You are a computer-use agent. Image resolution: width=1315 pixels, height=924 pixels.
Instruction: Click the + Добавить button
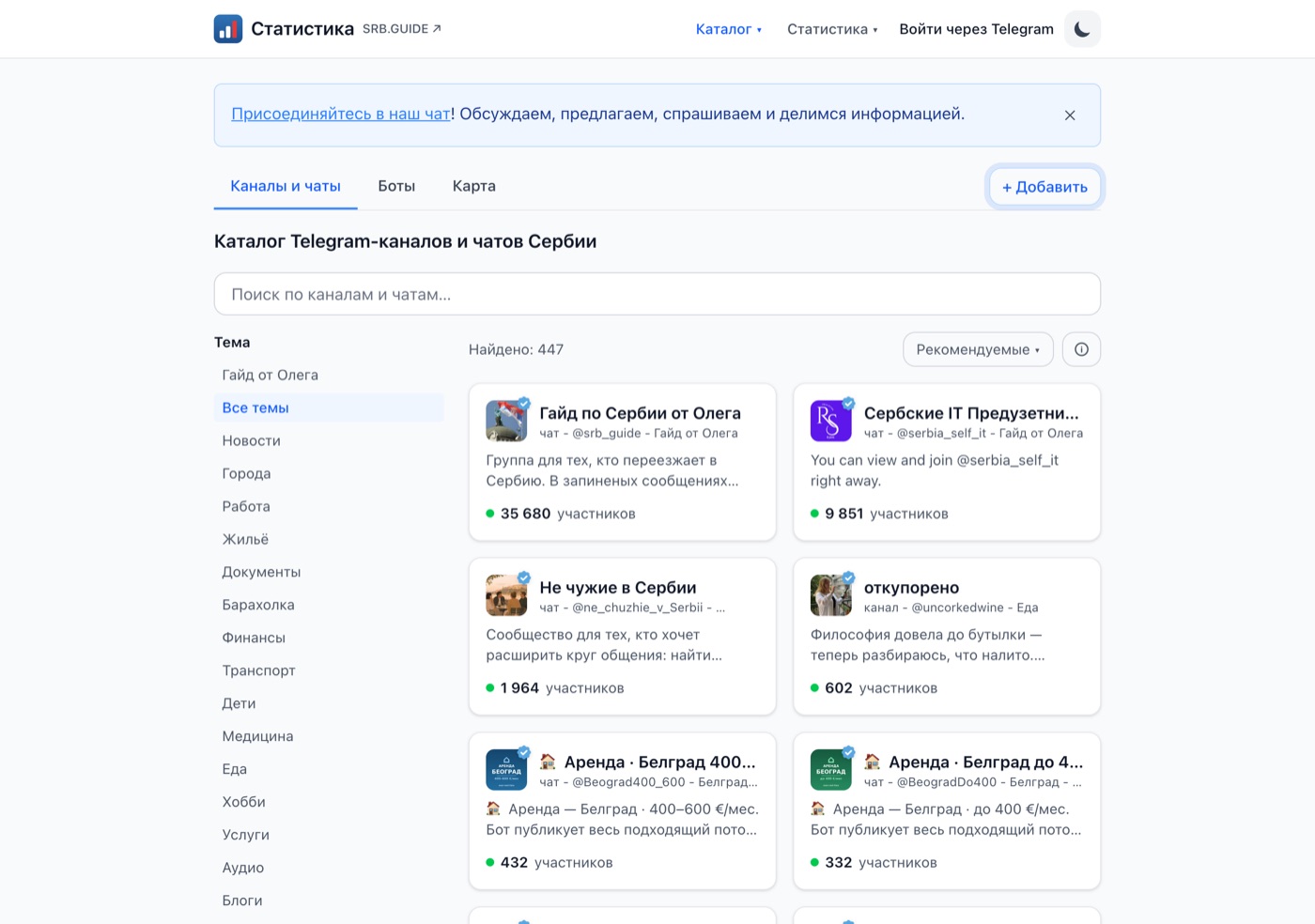(x=1044, y=187)
